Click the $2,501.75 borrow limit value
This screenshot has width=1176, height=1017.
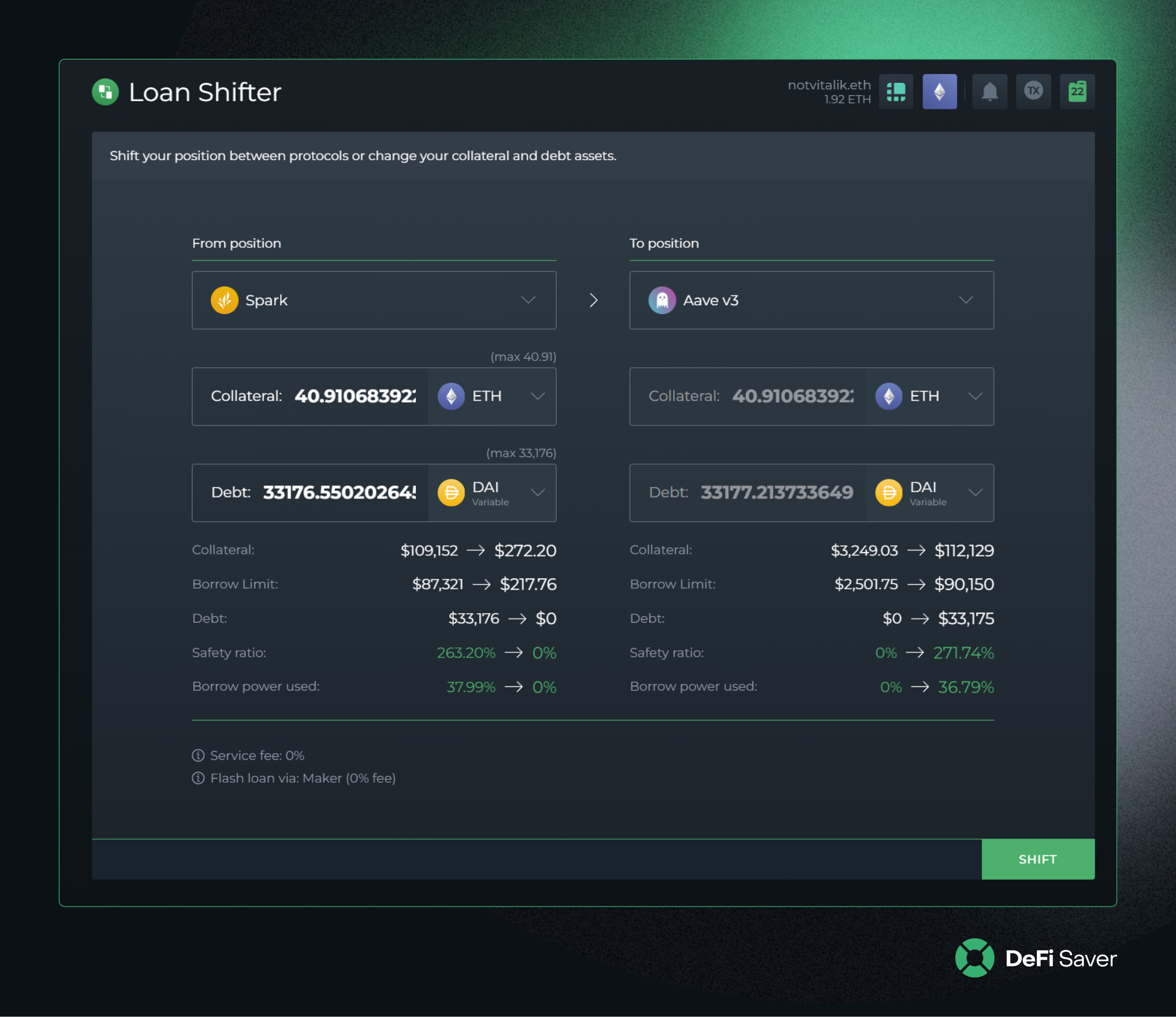point(866,584)
